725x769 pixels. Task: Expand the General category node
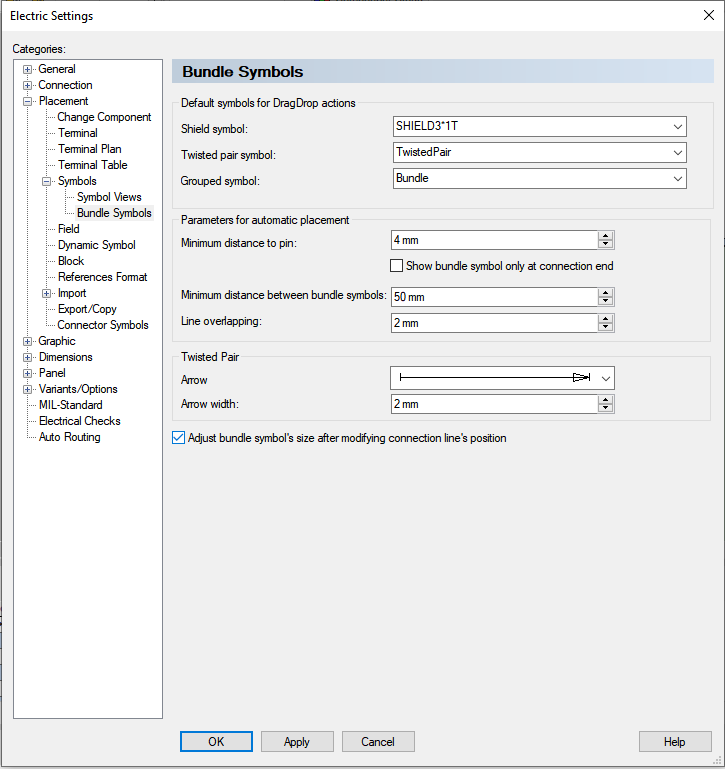click(x=28, y=69)
